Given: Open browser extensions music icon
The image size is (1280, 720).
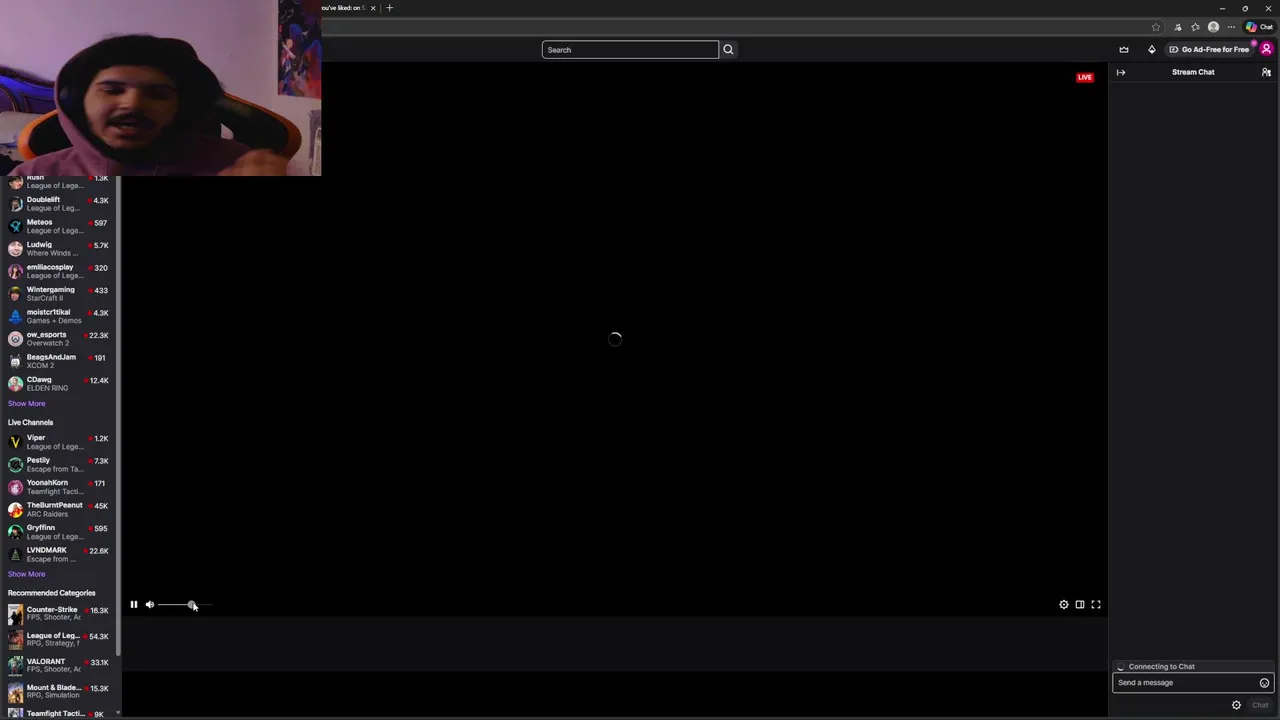Looking at the screenshot, I should [1178, 27].
